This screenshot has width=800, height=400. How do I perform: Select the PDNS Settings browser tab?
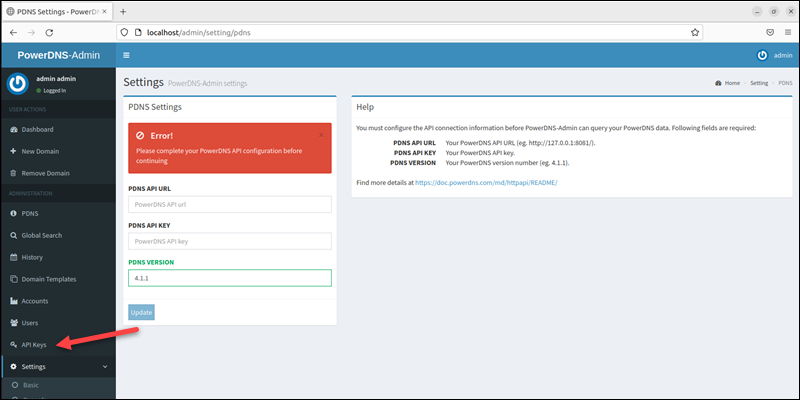pos(57,12)
